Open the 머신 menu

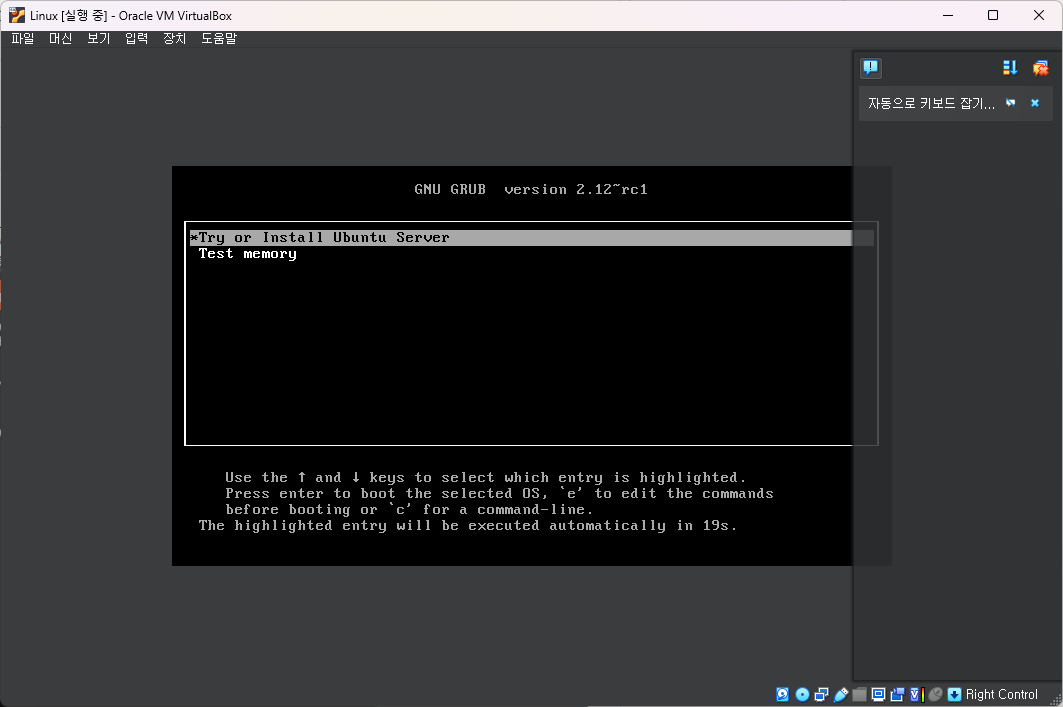(x=60, y=39)
